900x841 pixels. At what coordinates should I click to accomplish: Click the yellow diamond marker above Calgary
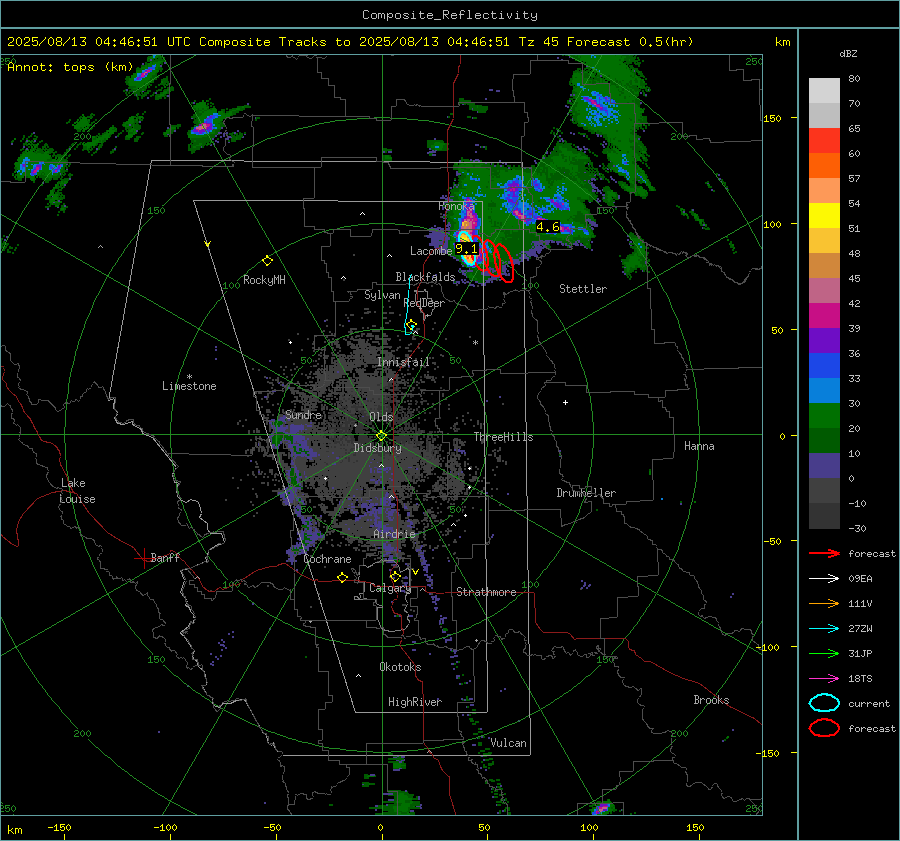(x=395, y=576)
